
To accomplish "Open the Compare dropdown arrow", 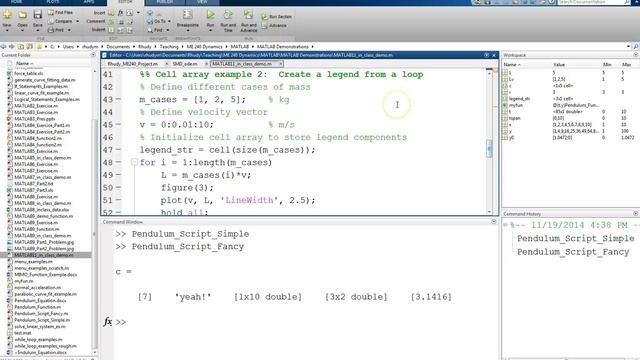I will point(78,21).
